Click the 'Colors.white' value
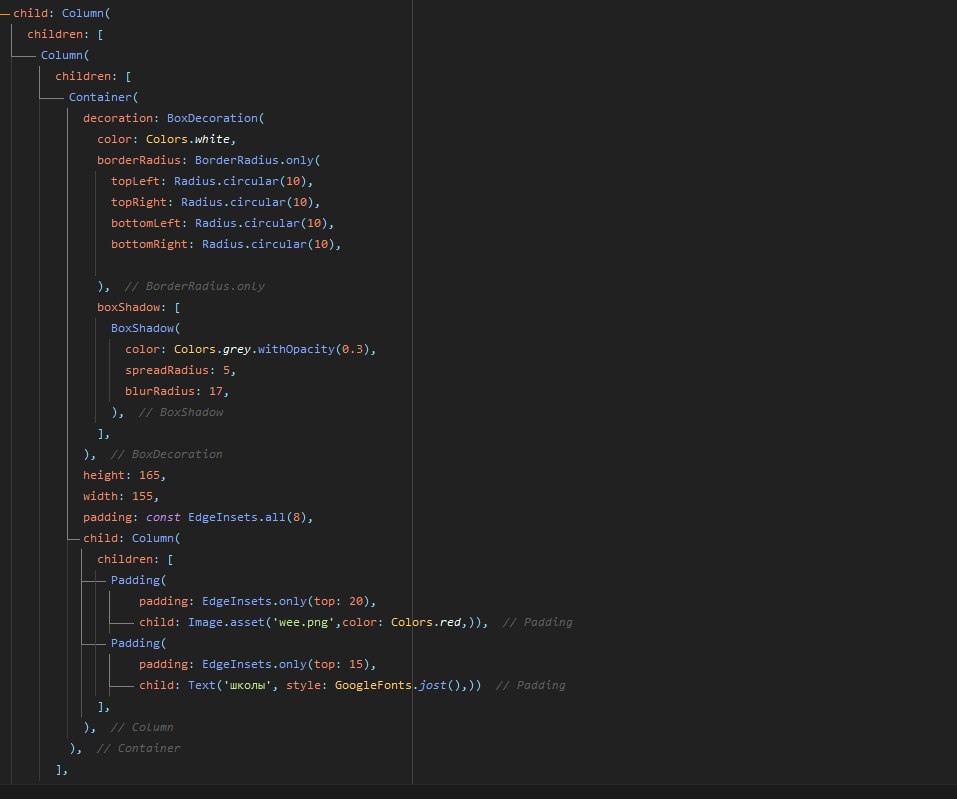 (187, 139)
